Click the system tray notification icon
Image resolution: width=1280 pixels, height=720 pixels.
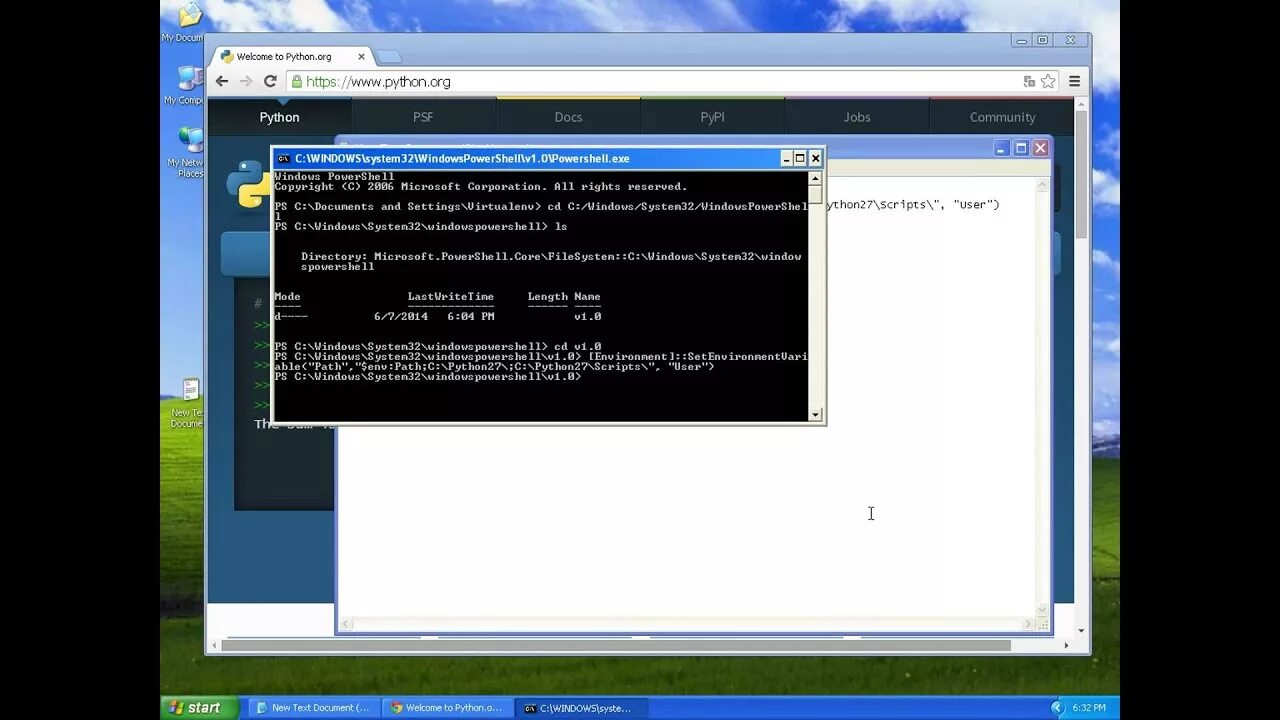pyautogui.click(x=1058, y=708)
